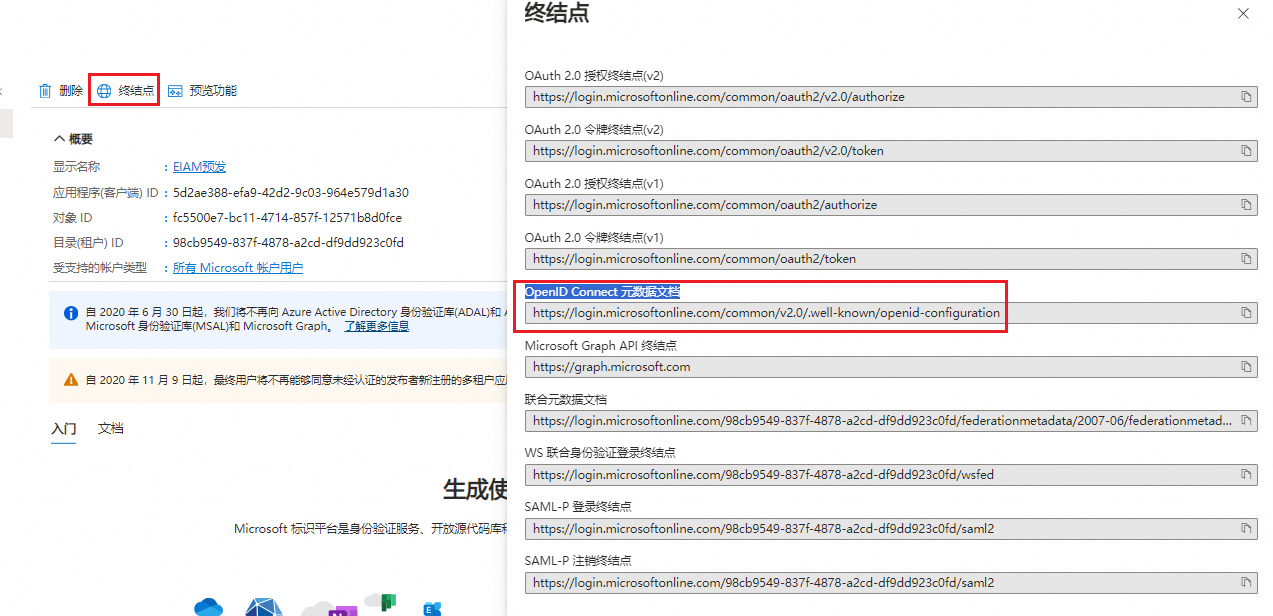Copy the SAML-P sign-out endpoint
The height and width of the screenshot is (616, 1273).
coord(1246,583)
